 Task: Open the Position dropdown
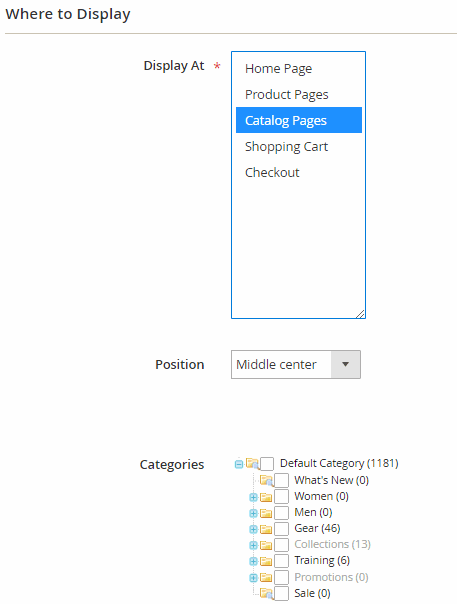(296, 364)
